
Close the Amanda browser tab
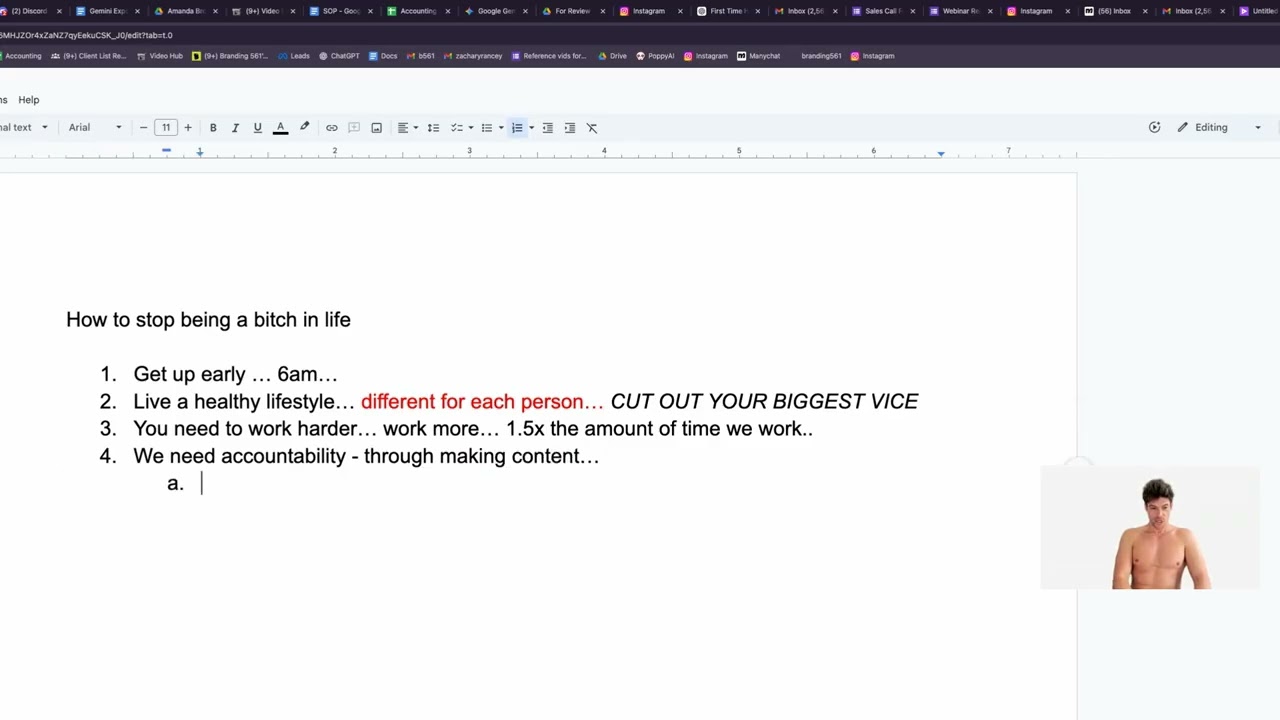[215, 11]
